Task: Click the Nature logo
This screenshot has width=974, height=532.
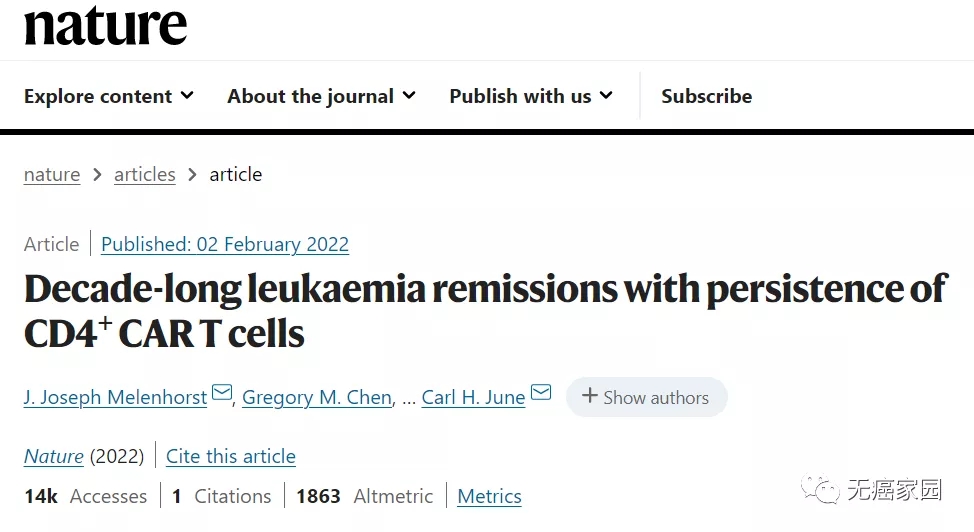Action: [x=105, y=26]
